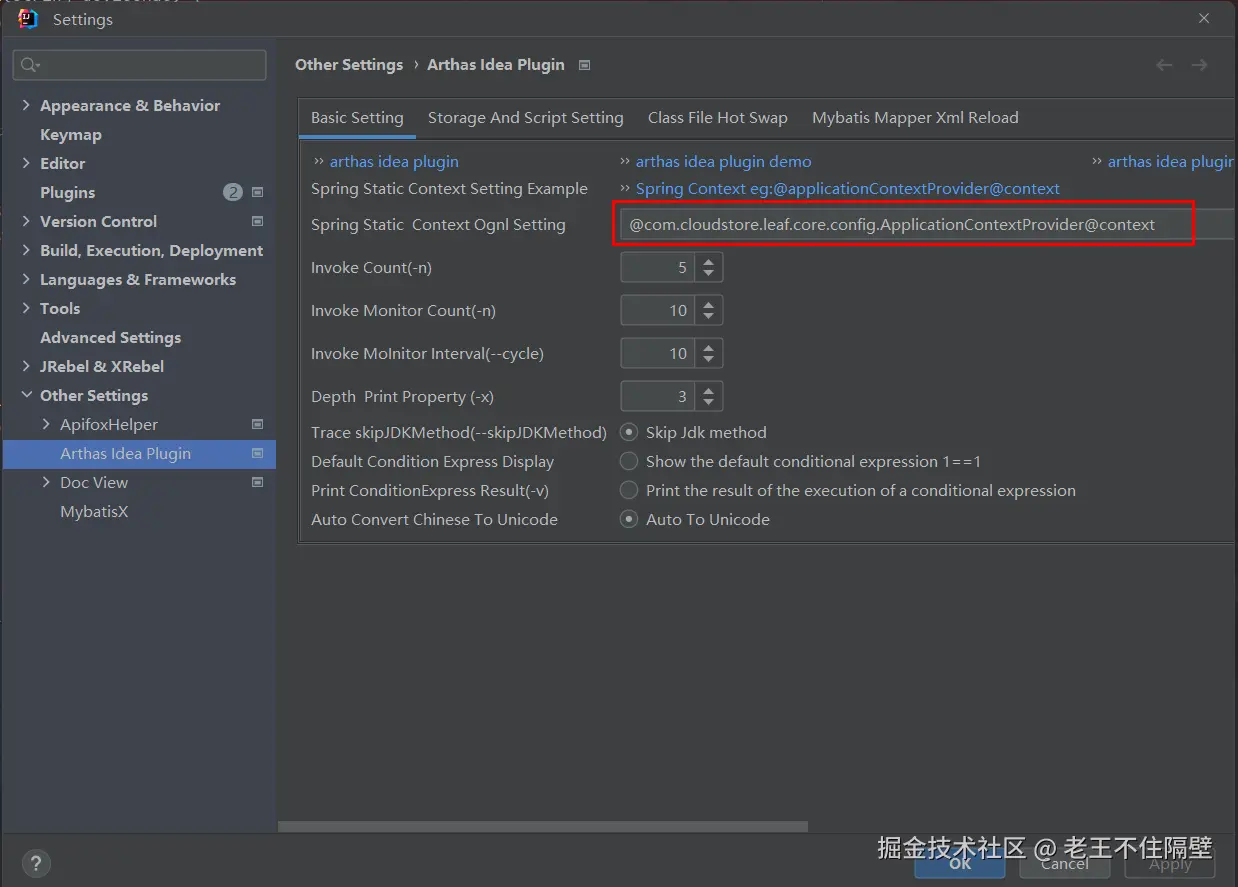Expand Build, Execution, Deployment section

pyautogui.click(x=26, y=250)
